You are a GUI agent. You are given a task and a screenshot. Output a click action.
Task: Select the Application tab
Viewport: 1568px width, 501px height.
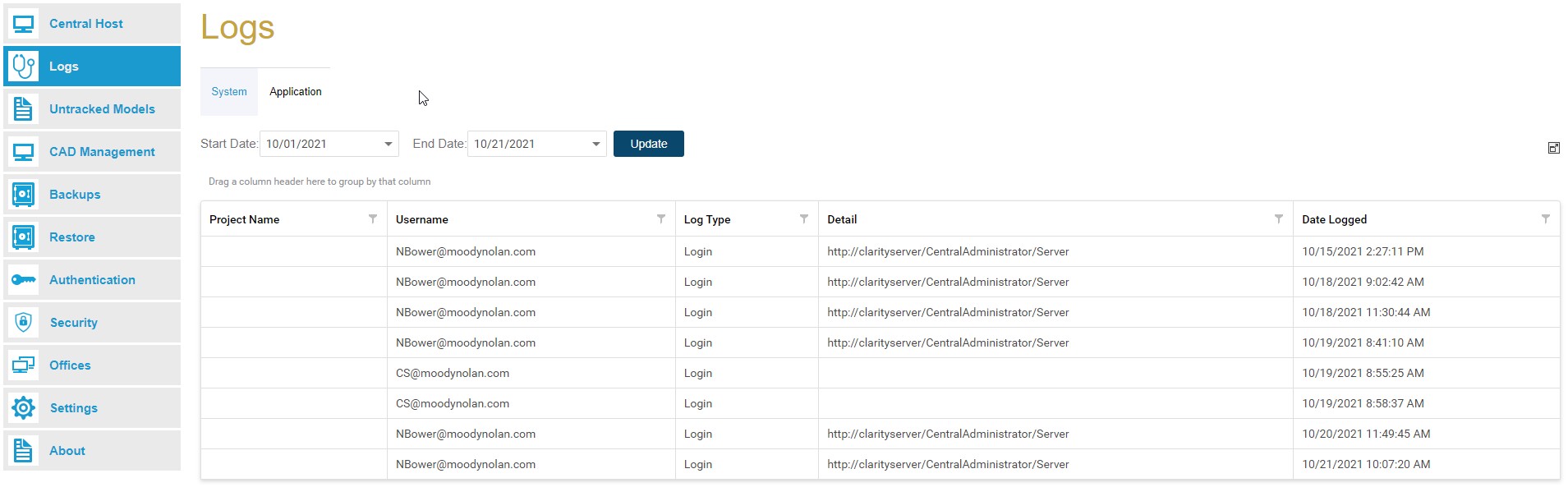tap(296, 92)
